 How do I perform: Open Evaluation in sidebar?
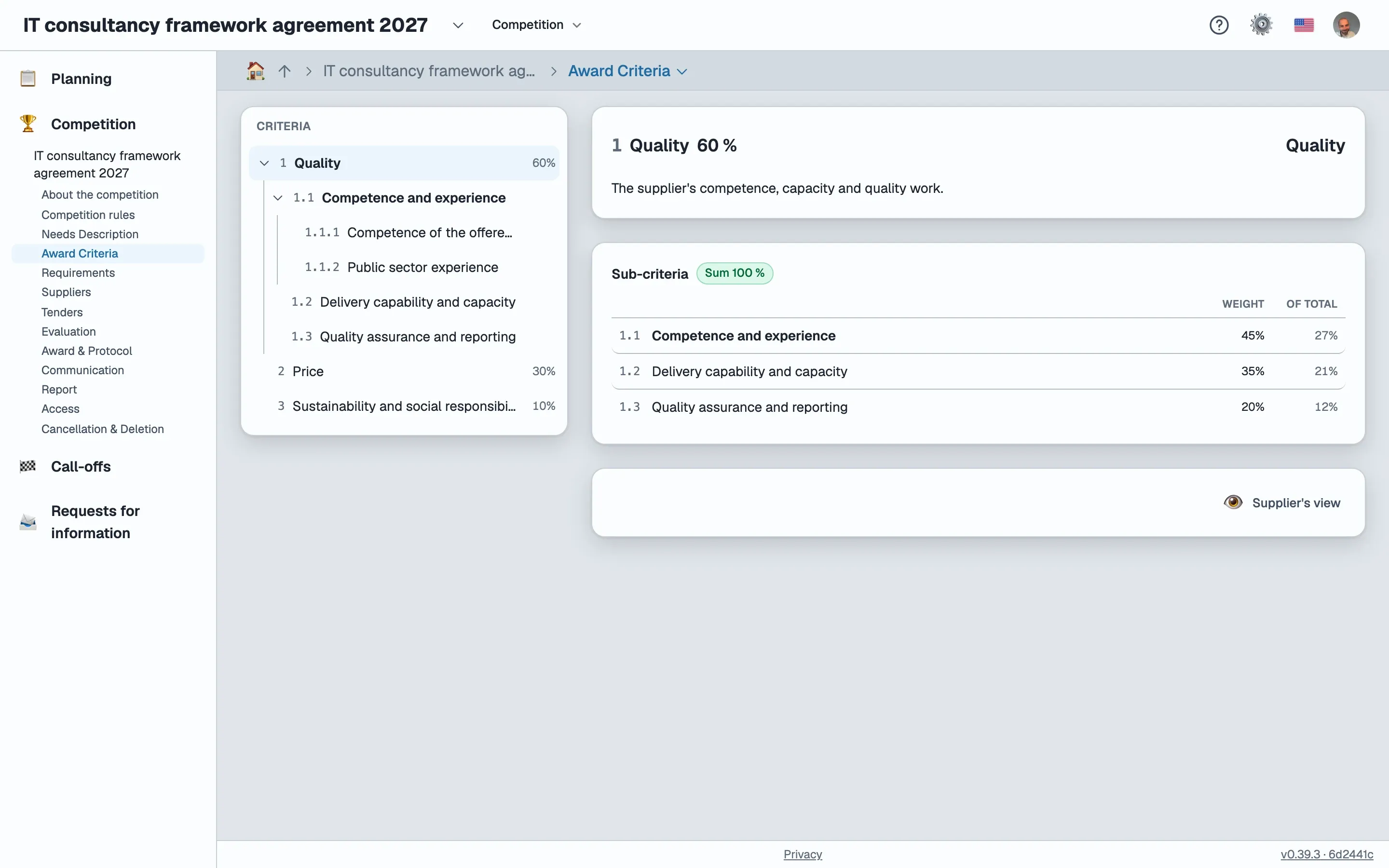(68, 331)
